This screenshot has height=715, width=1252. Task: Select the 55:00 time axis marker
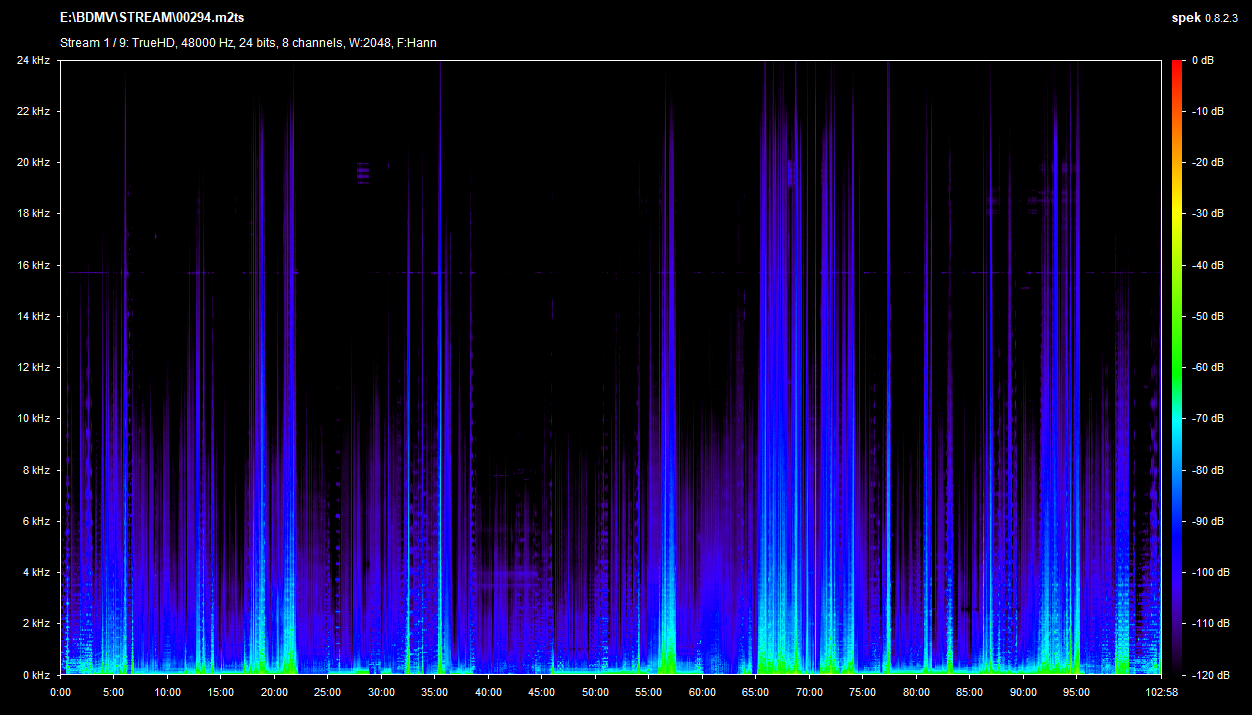pyautogui.click(x=648, y=691)
